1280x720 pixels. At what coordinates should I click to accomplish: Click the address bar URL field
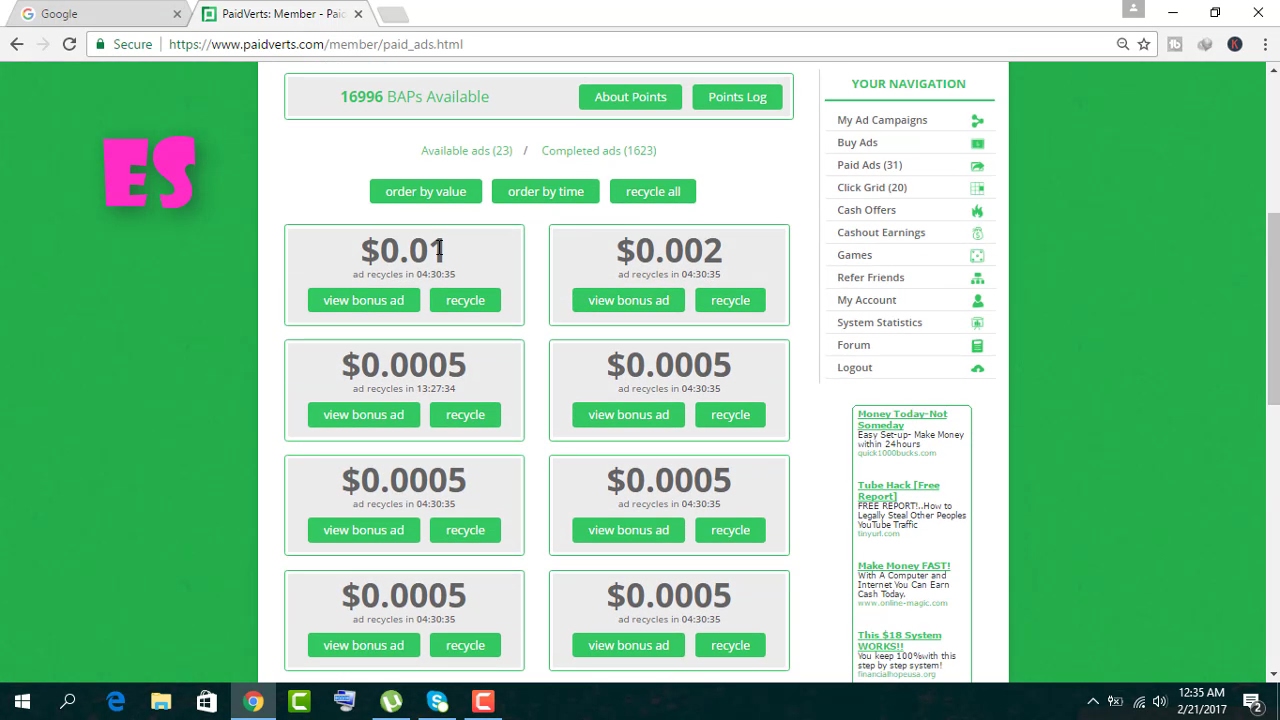[x=640, y=44]
